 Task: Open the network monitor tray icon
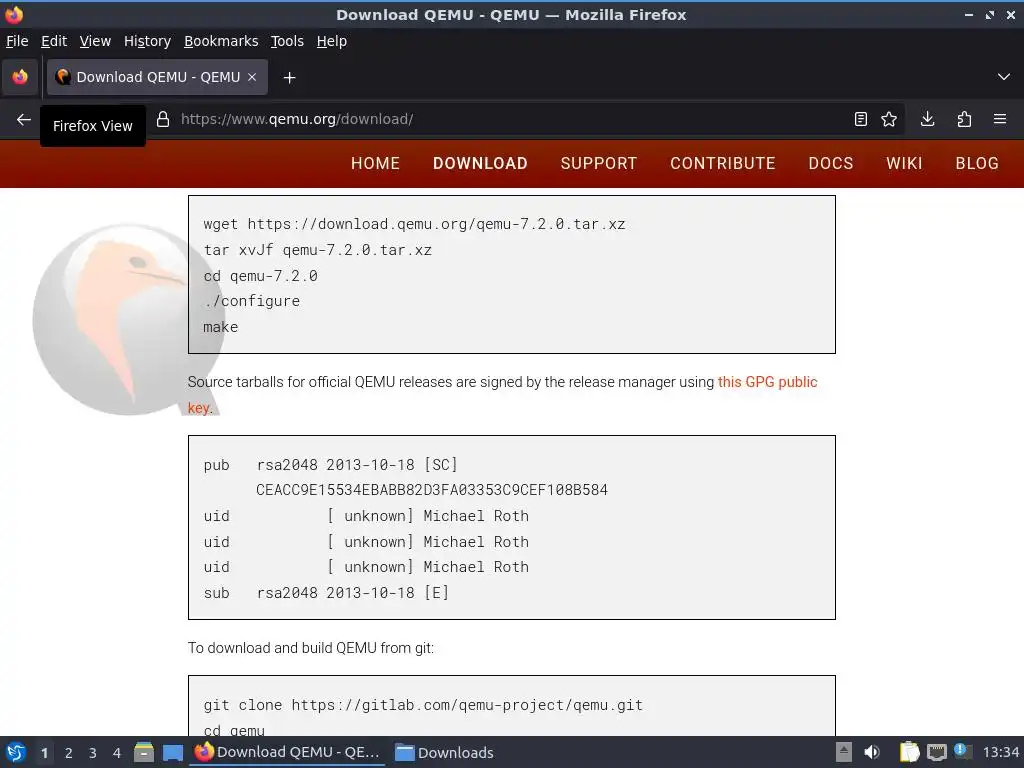937,752
